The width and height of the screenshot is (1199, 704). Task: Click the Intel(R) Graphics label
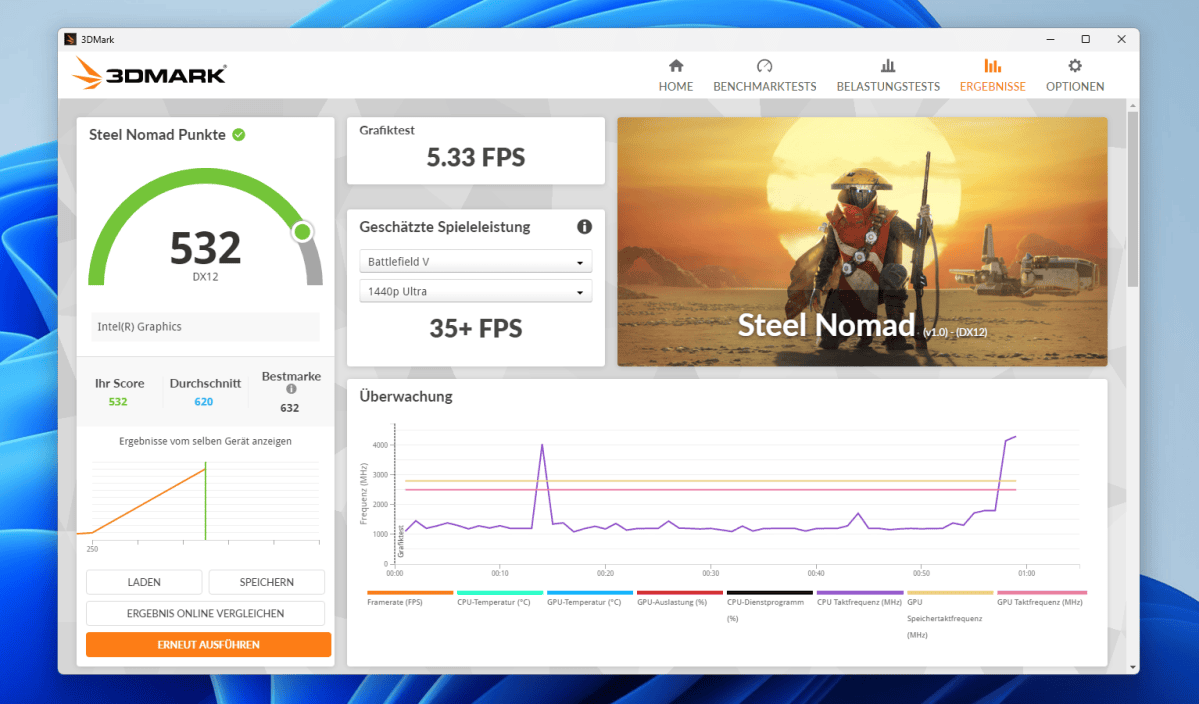pyautogui.click(x=139, y=326)
